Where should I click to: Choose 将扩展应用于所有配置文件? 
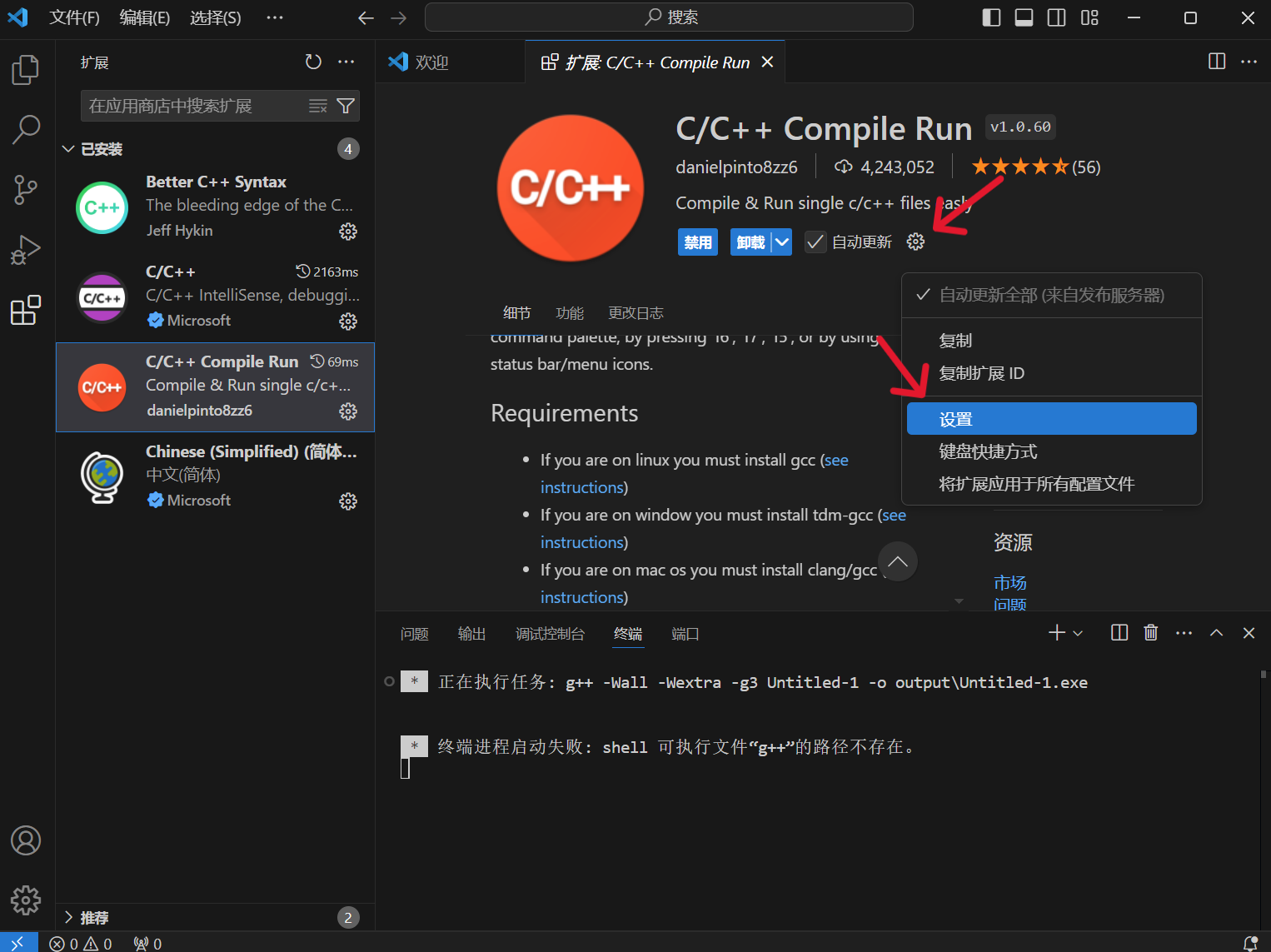click(1051, 484)
